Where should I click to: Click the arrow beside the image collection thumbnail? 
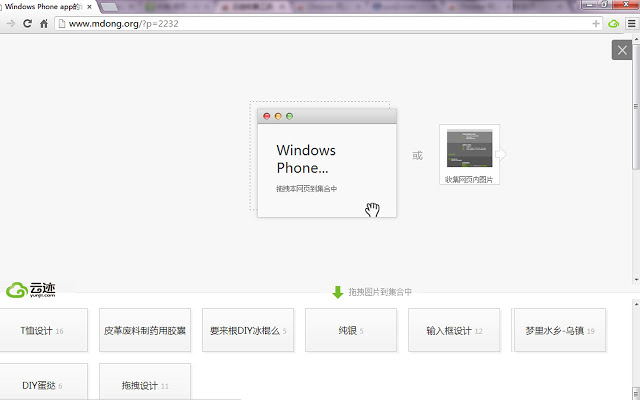[500, 154]
